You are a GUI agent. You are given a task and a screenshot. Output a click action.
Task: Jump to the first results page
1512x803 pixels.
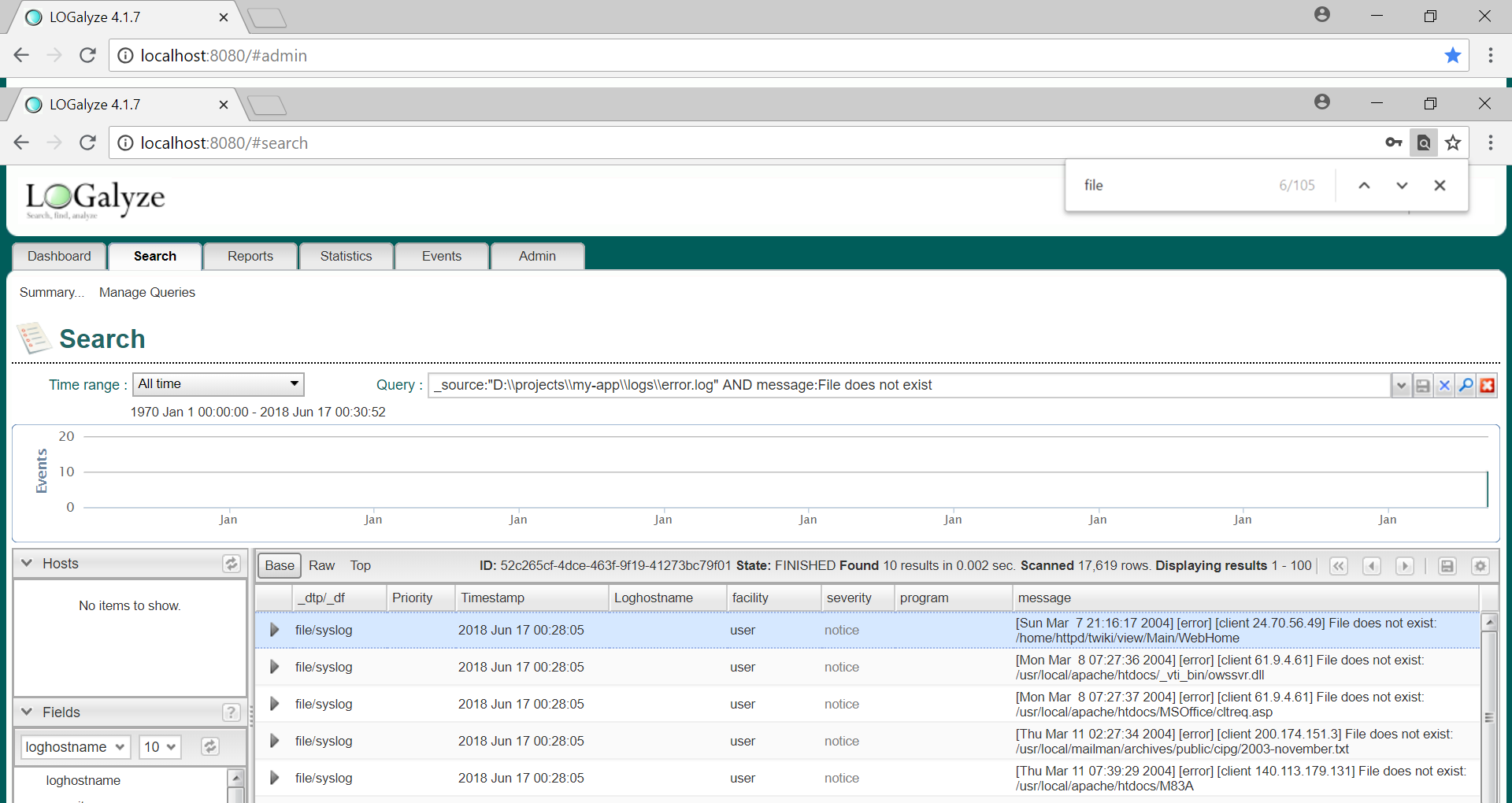[1339, 566]
